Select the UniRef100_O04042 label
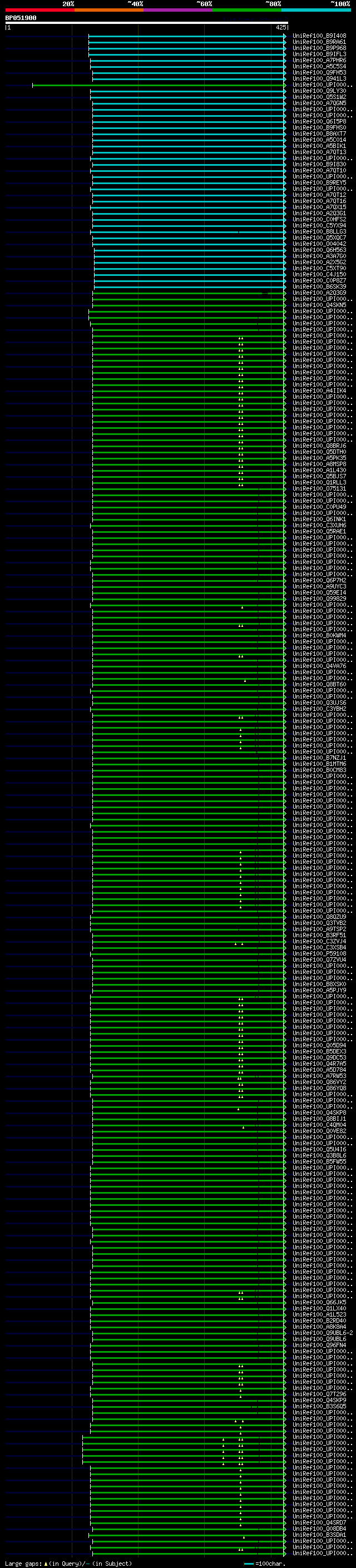This screenshot has width=356, height=1568. (x=319, y=244)
